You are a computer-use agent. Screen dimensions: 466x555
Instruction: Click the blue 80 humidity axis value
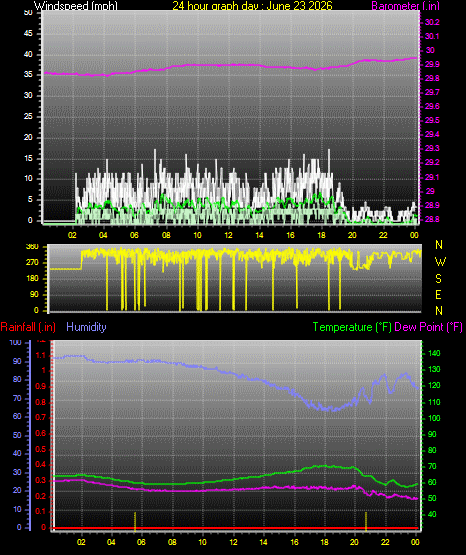click(x=17, y=379)
